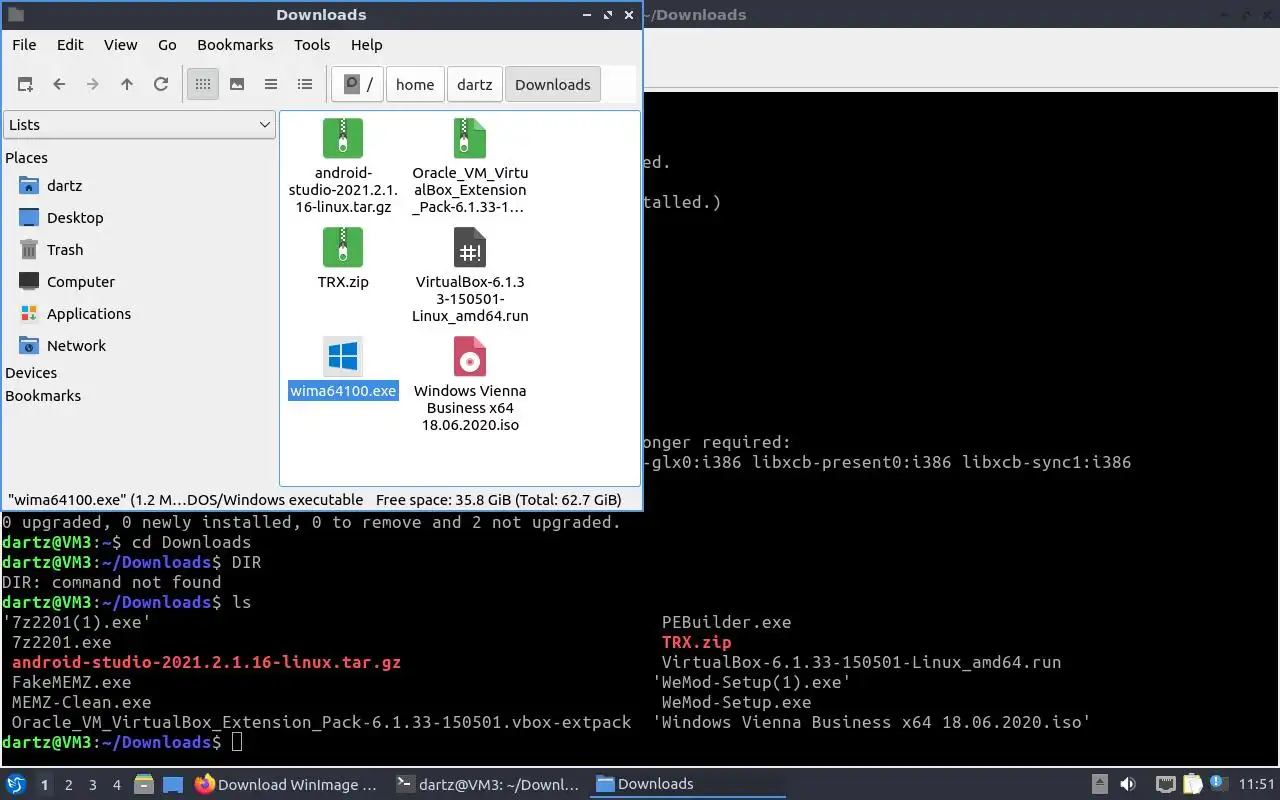Navigate to 'dartz' in path bar
The image size is (1280, 800).
coord(475,84)
